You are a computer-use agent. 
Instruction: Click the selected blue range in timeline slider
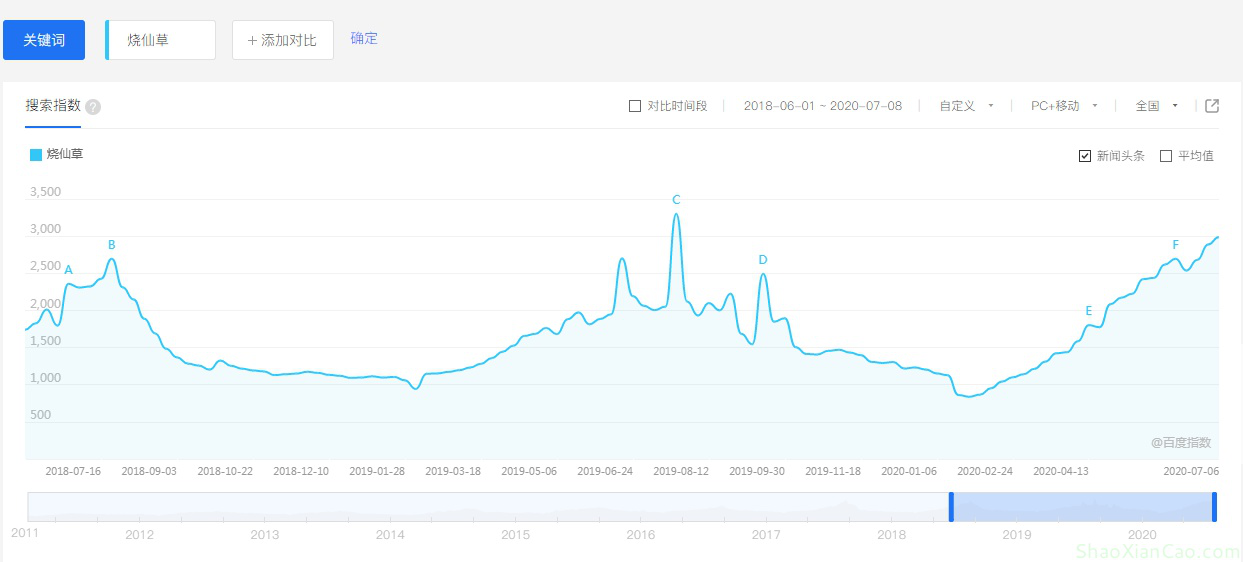1083,507
